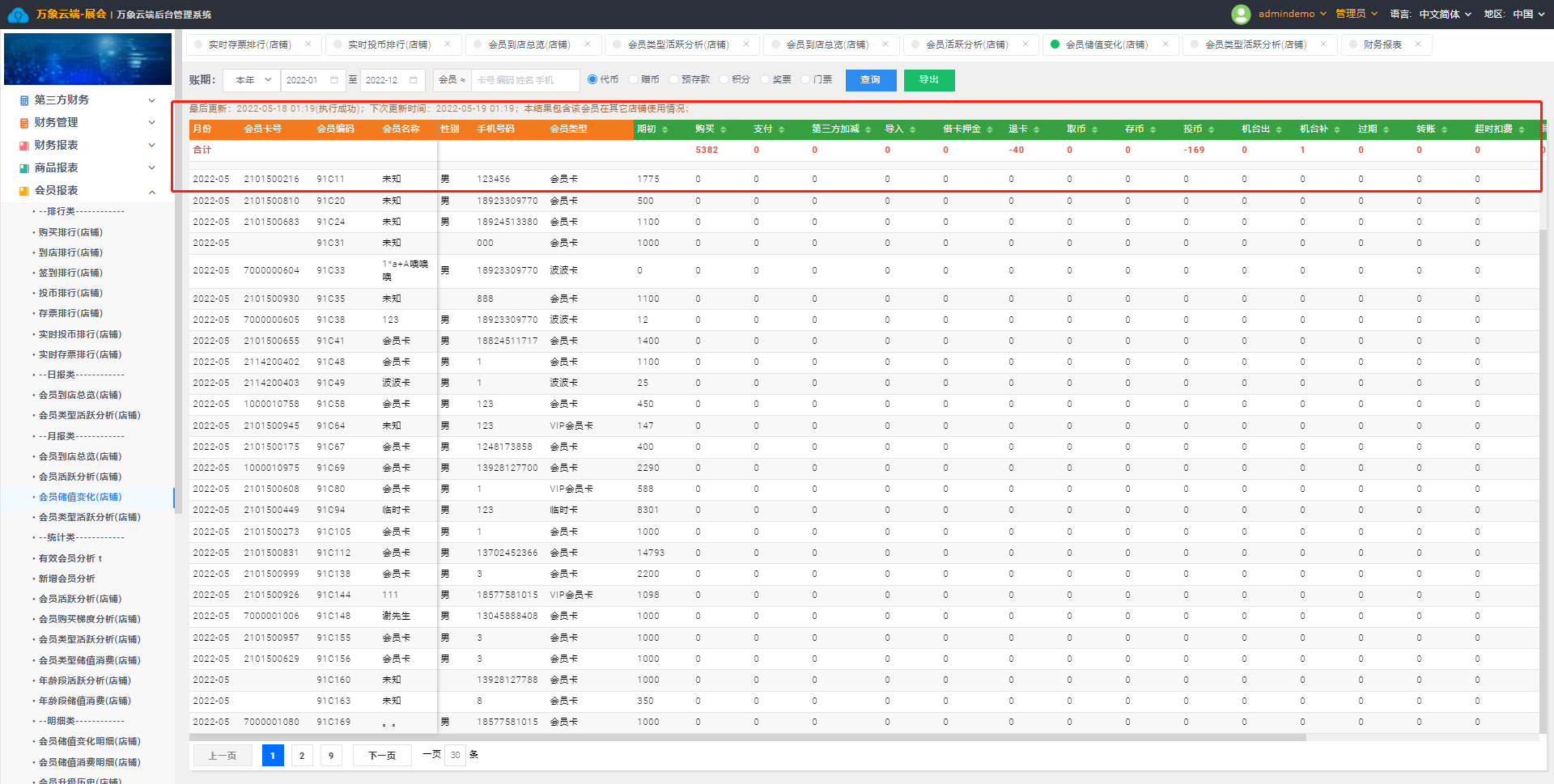Click the green 导出 export button
The image size is (1554, 784).
929,80
